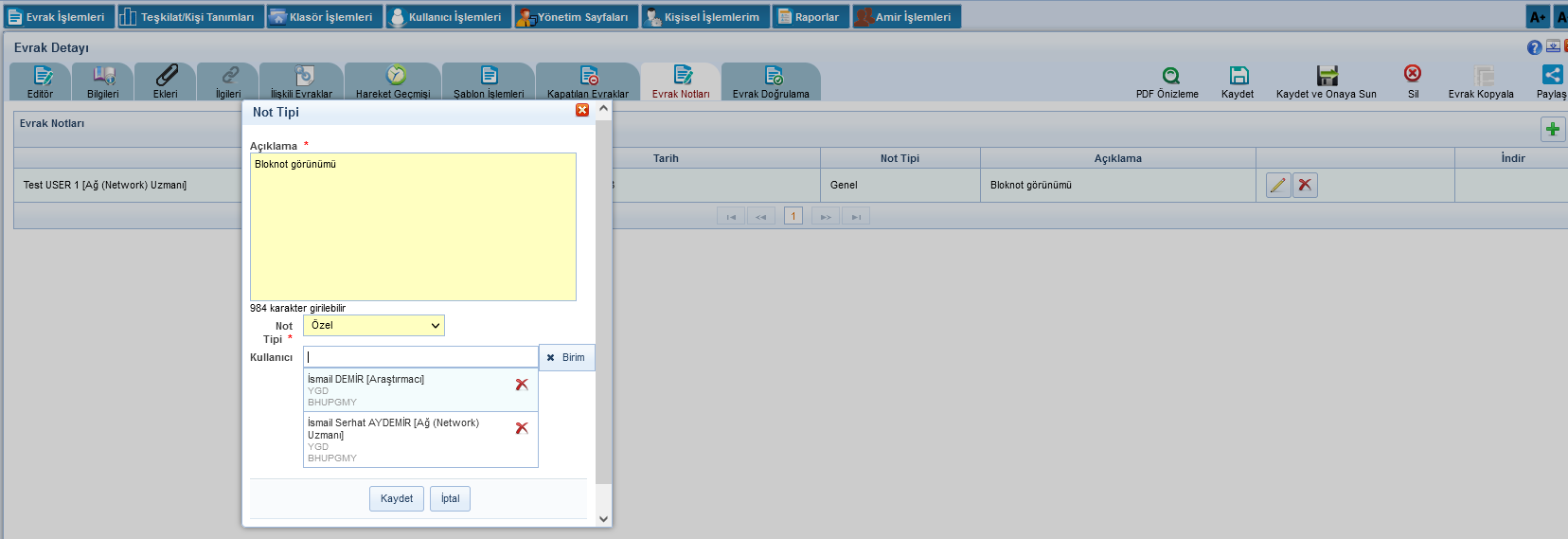1568x539 pixels.
Task: Click the Evrak Kopyala icon
Action: click(x=1483, y=76)
